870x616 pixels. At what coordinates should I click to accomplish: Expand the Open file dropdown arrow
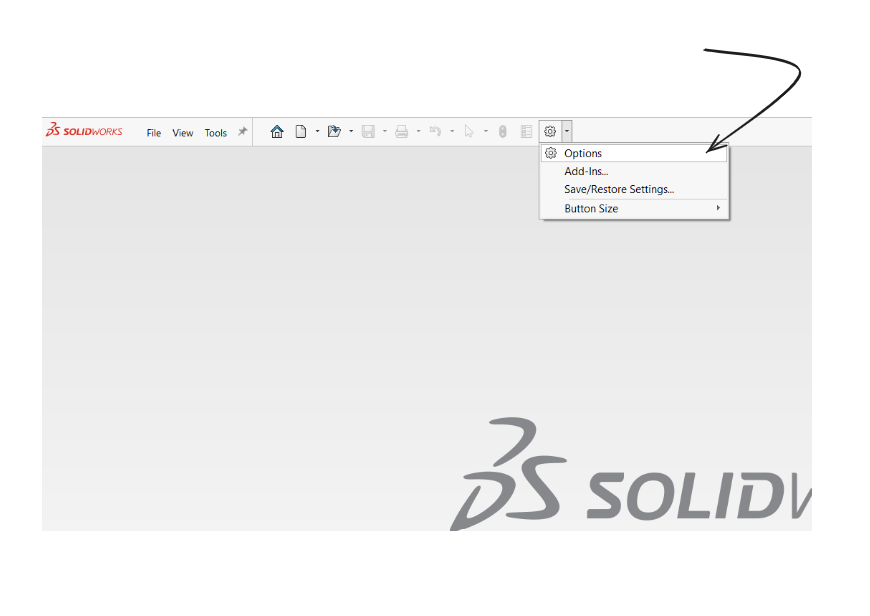351,132
